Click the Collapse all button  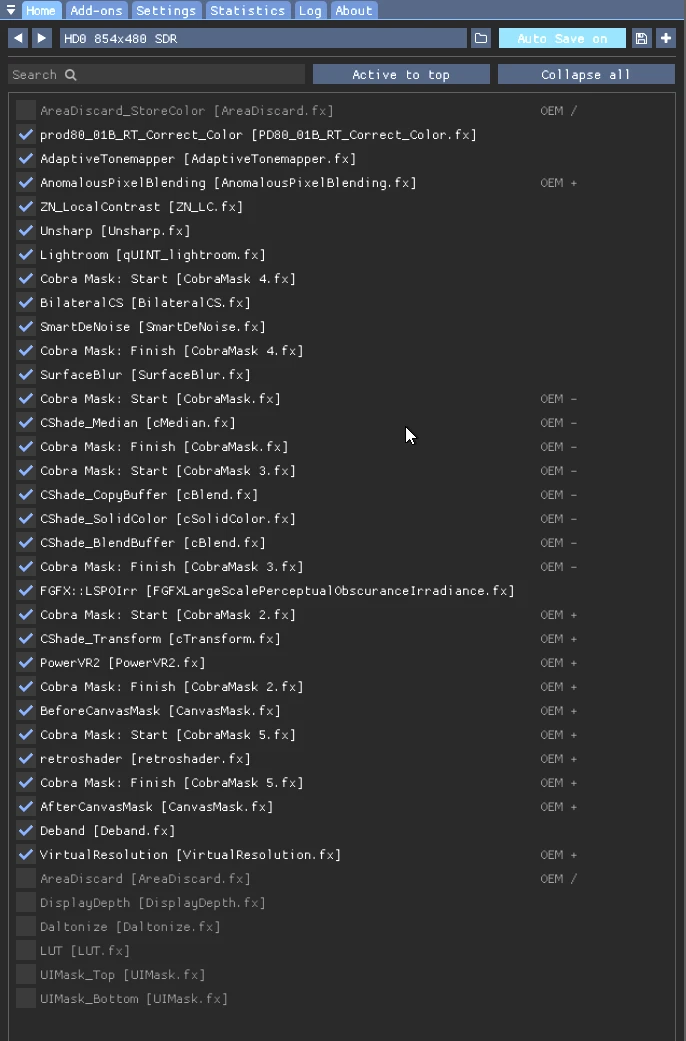586,74
